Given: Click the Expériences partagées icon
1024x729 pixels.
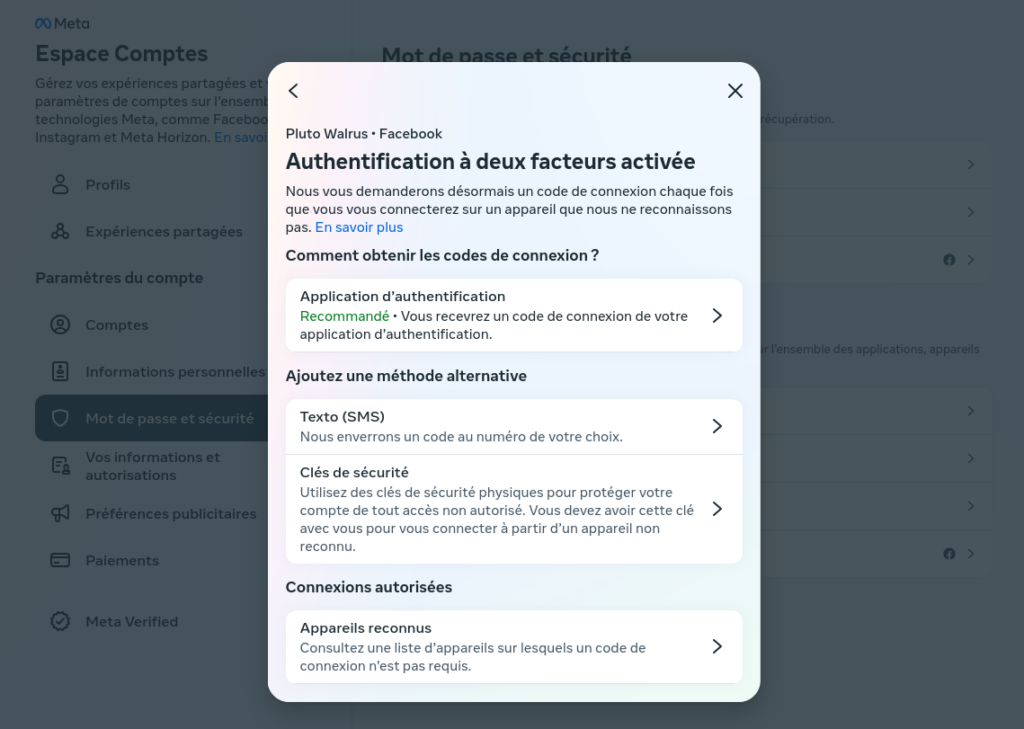Looking at the screenshot, I should (60, 231).
